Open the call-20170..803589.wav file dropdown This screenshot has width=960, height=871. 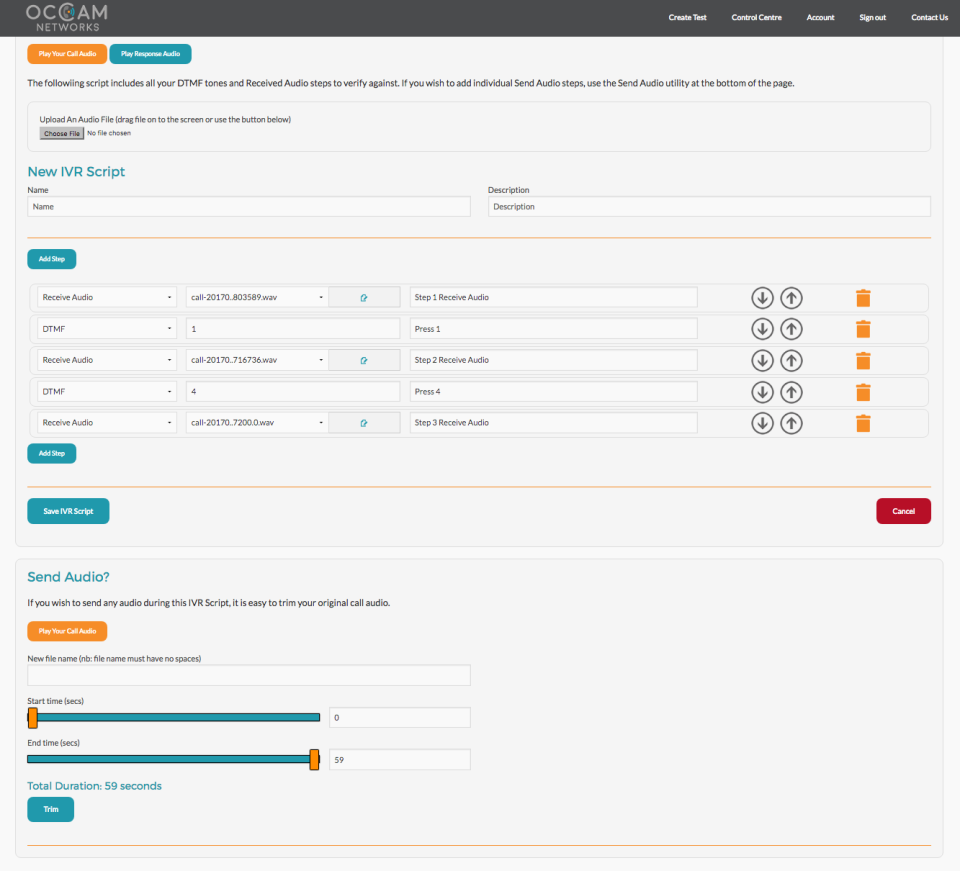255,297
